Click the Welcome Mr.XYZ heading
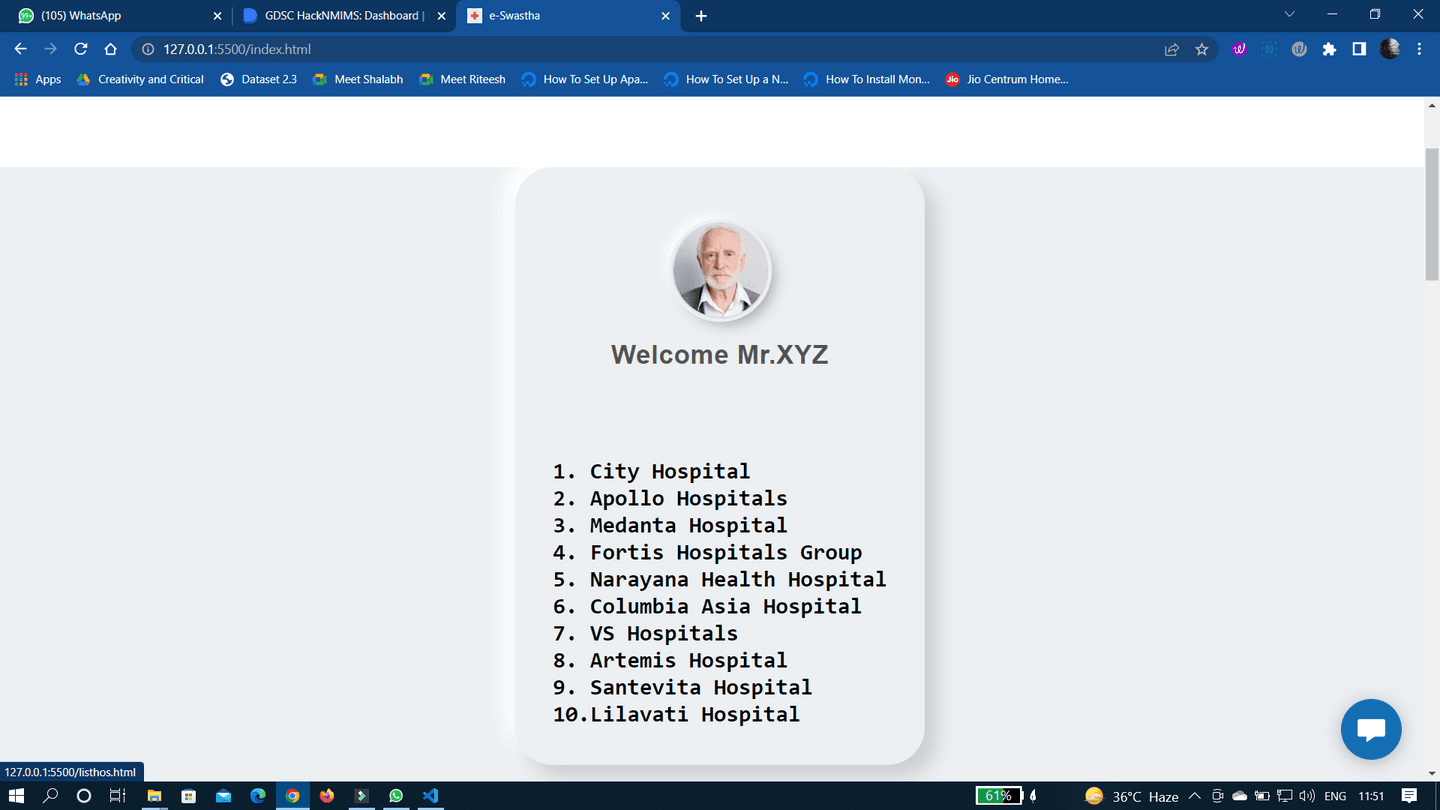This screenshot has height=810, width=1440. (x=720, y=355)
